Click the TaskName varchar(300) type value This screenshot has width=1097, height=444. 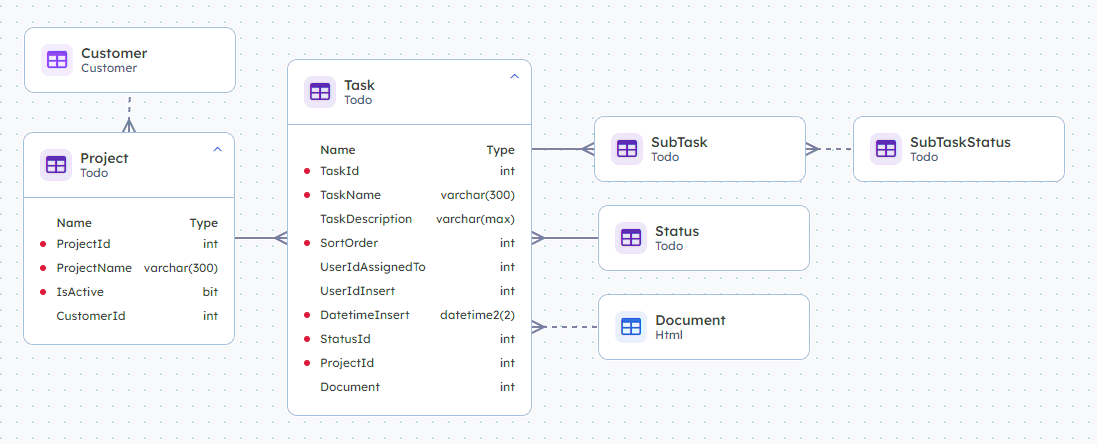(x=478, y=194)
